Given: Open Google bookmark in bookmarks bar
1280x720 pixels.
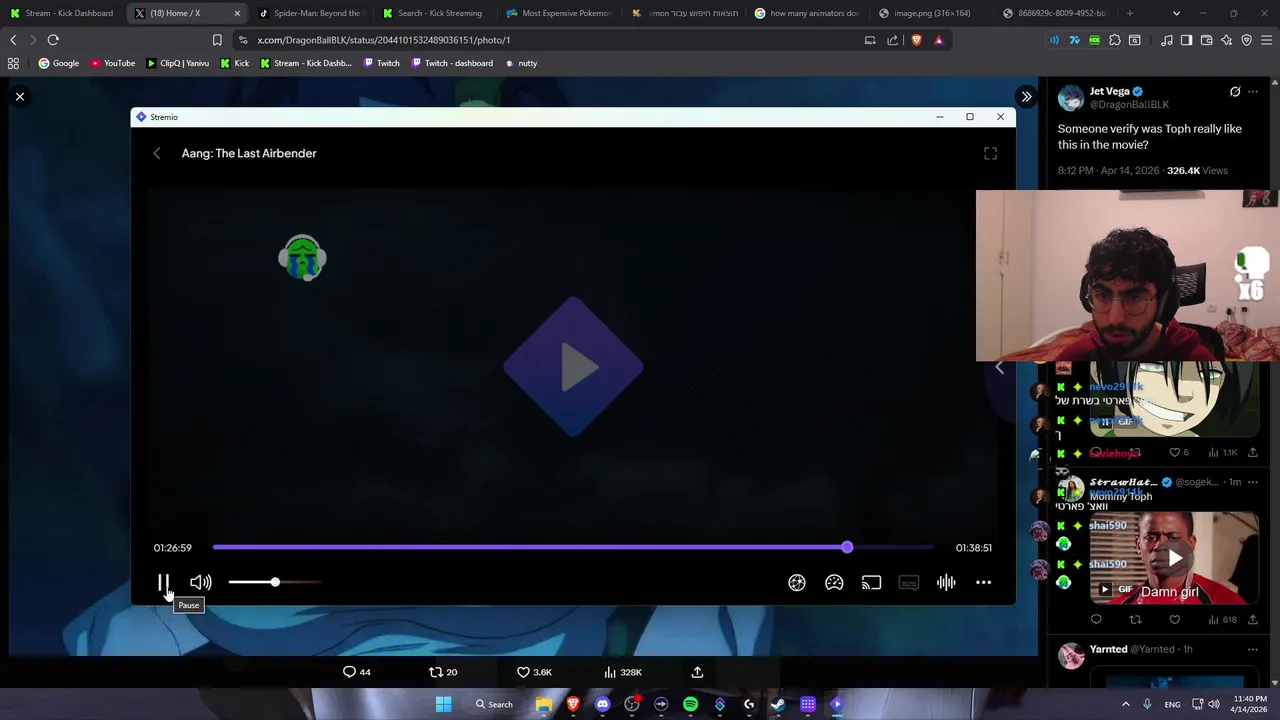Looking at the screenshot, I should pyautogui.click(x=59, y=63).
